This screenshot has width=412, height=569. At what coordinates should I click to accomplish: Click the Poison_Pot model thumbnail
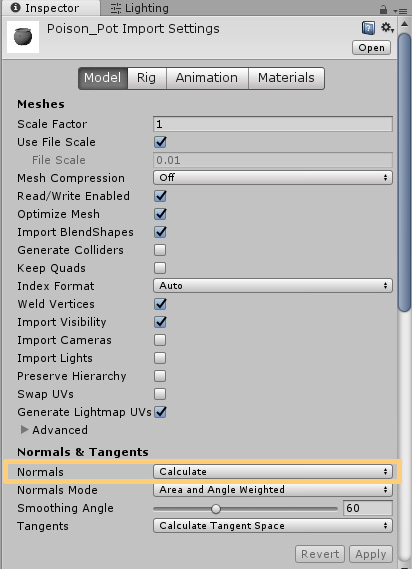pos(23,37)
